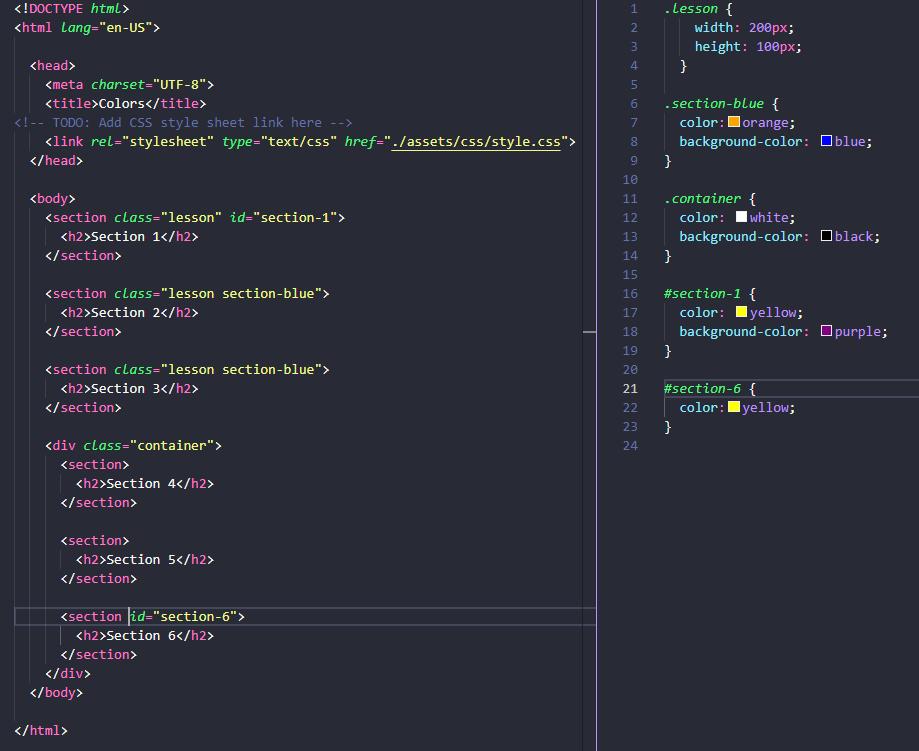The width and height of the screenshot is (919, 751).
Task: Click the closing html tag
Action: [x=41, y=731]
